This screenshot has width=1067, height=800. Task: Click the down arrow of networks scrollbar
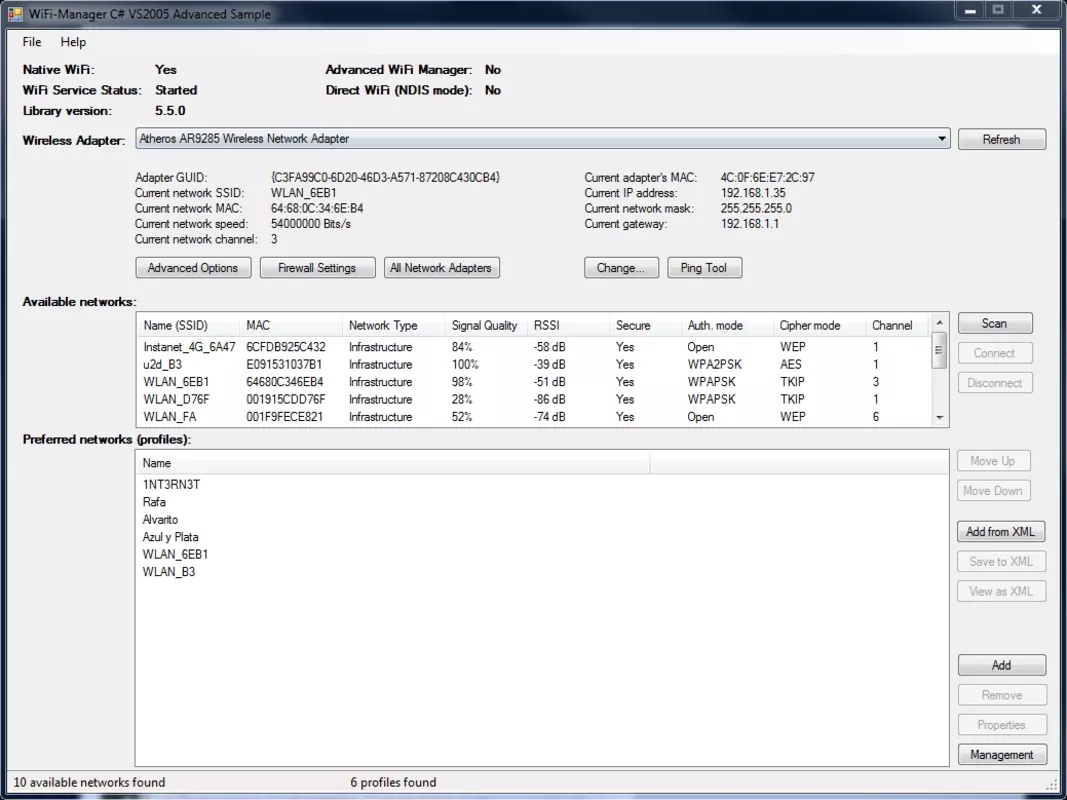click(x=940, y=418)
